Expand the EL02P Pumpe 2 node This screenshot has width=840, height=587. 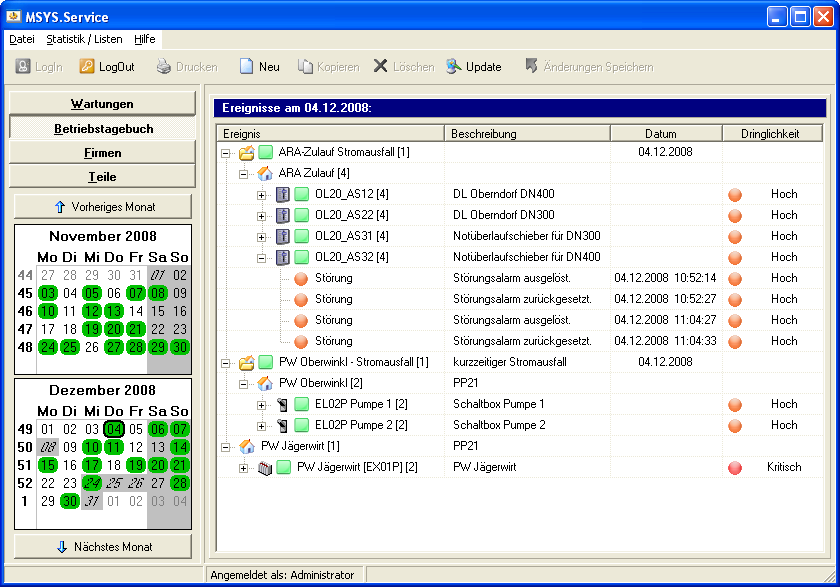tap(262, 426)
